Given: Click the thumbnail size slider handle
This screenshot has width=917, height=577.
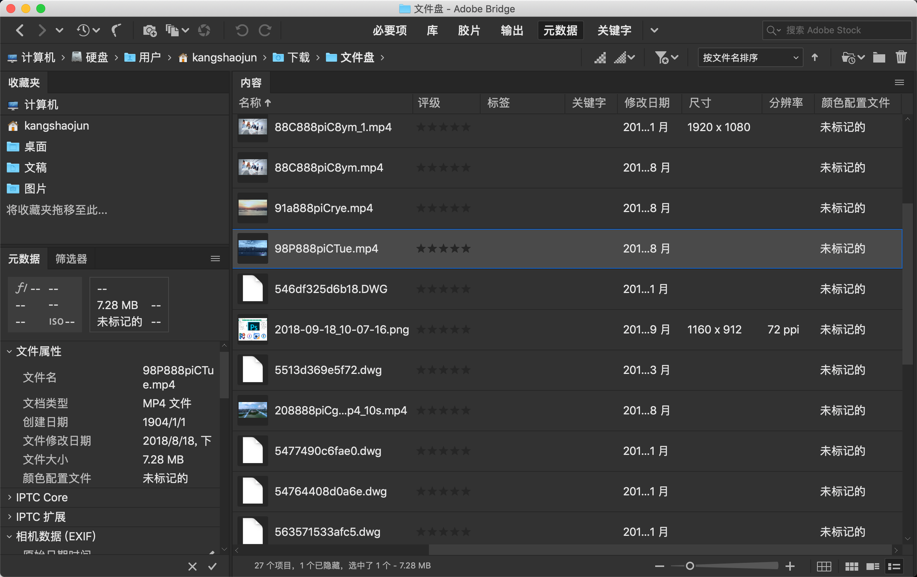Looking at the screenshot, I should pyautogui.click(x=689, y=566).
